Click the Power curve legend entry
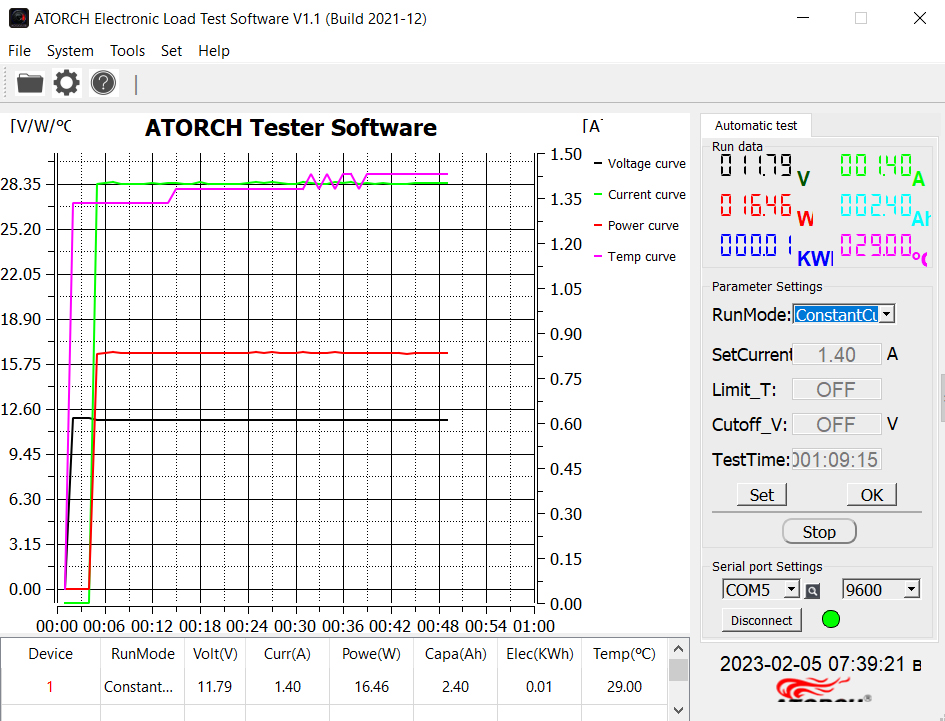 point(636,225)
